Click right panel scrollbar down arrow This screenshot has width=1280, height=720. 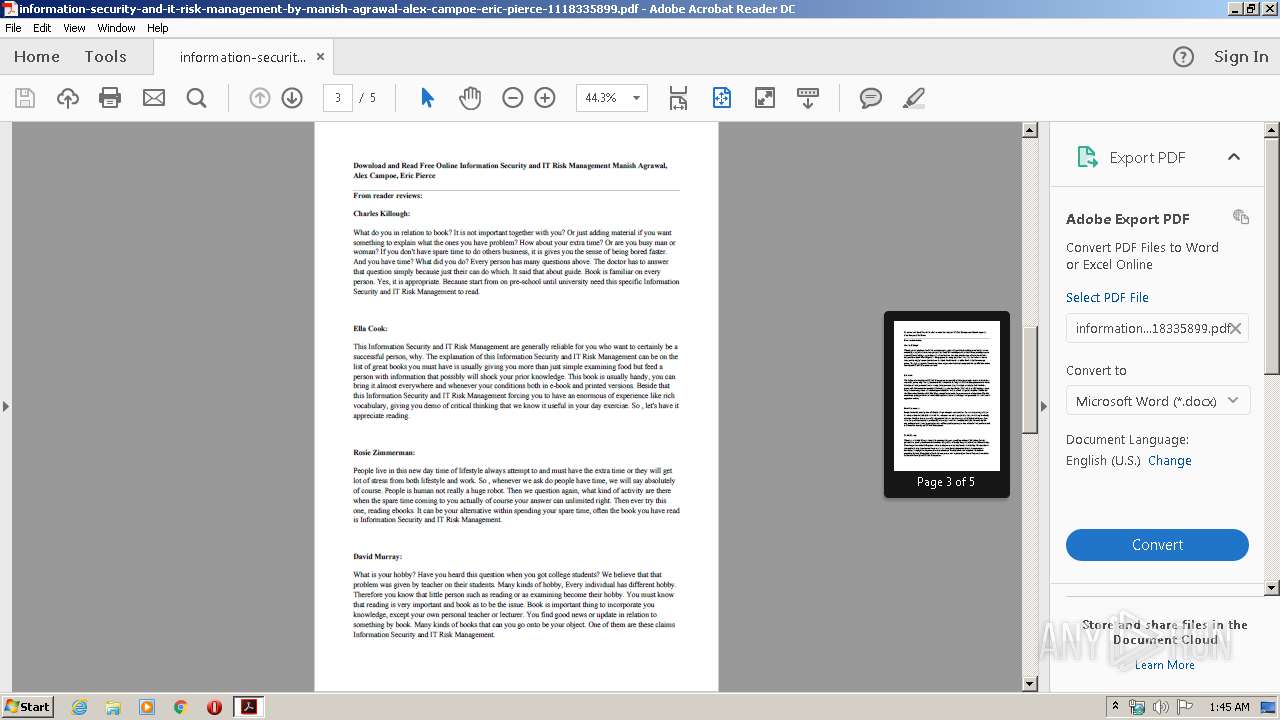point(1272,588)
